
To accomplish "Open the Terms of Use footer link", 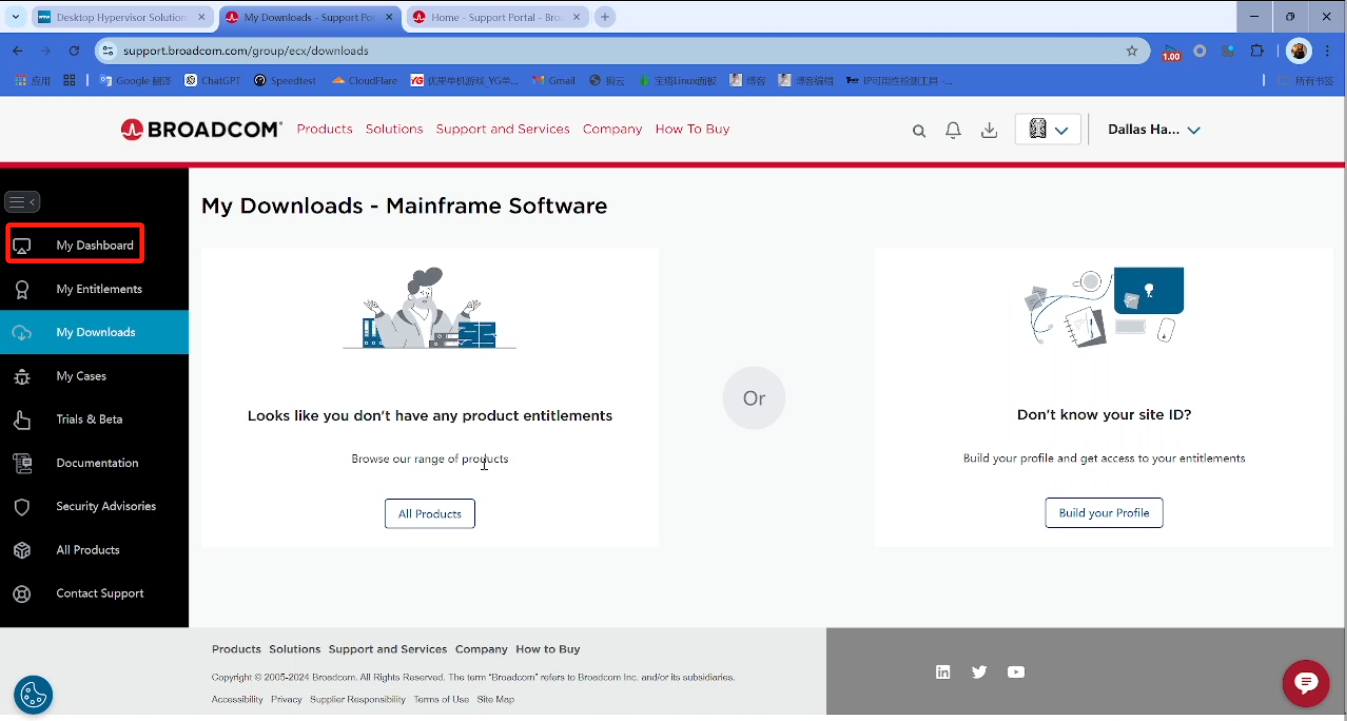I will point(441,699).
